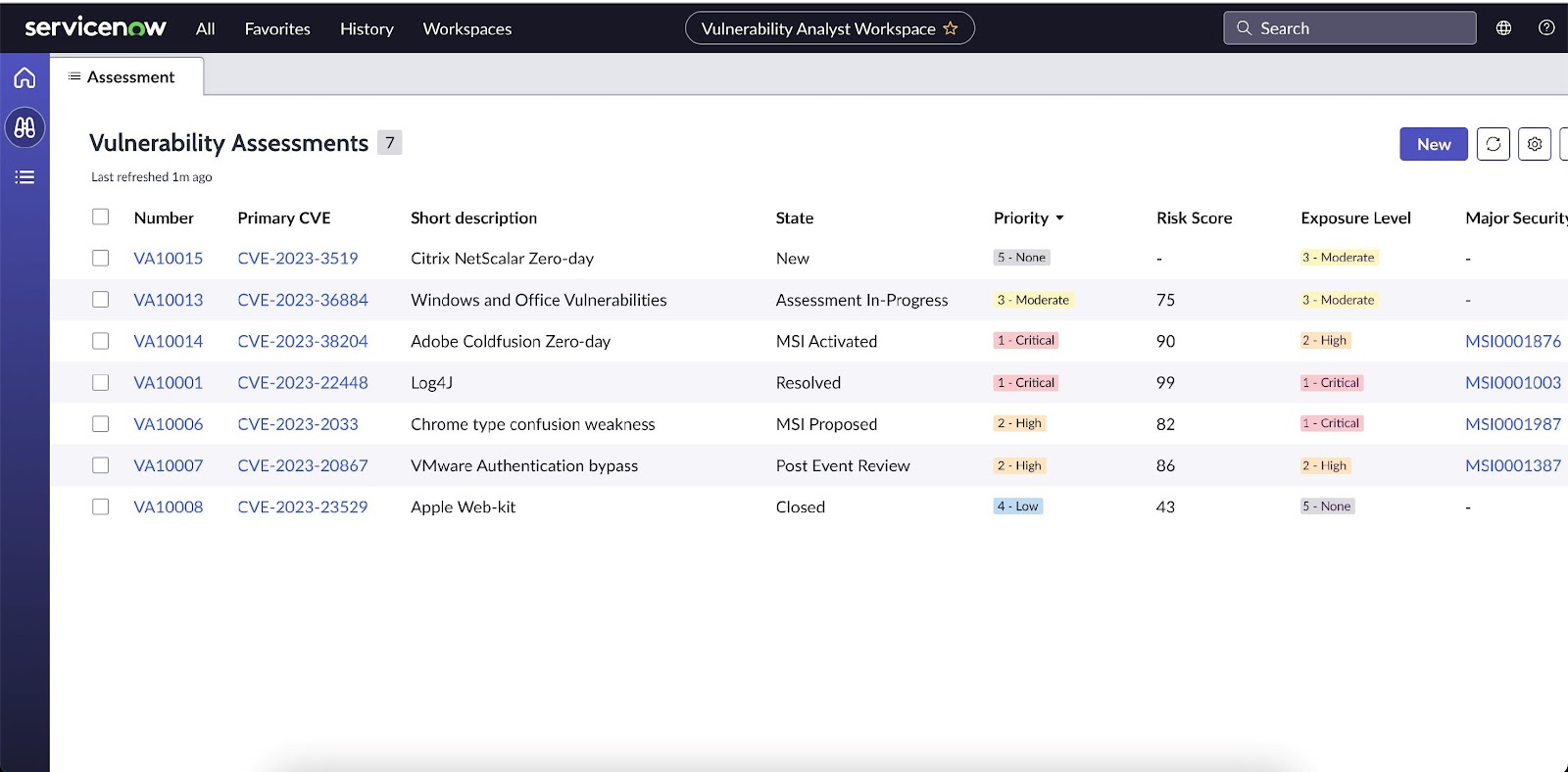Open the Priority column sort arrow
This screenshot has height=772, width=1568.
click(1059, 218)
